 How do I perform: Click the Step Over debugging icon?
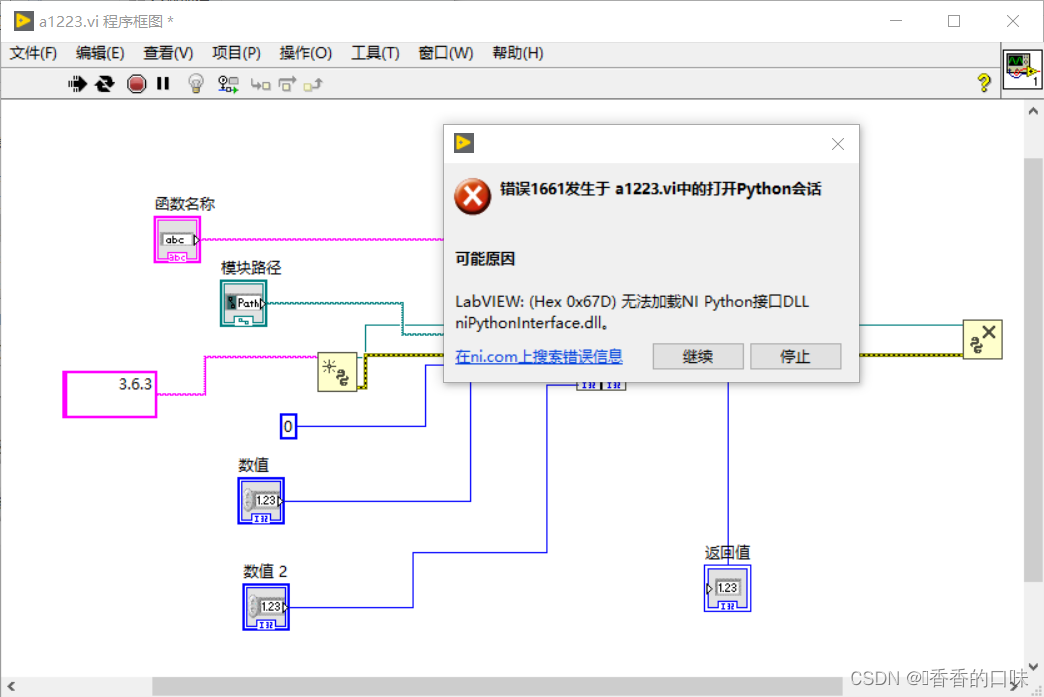(288, 84)
